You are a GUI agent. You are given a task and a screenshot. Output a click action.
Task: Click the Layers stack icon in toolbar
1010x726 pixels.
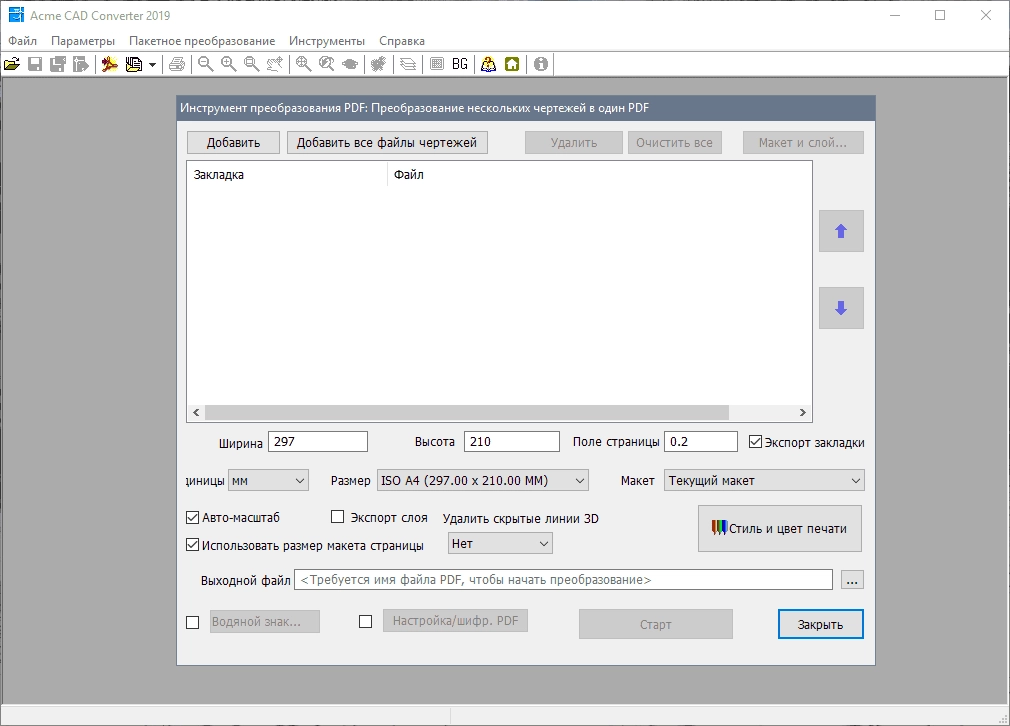click(408, 64)
